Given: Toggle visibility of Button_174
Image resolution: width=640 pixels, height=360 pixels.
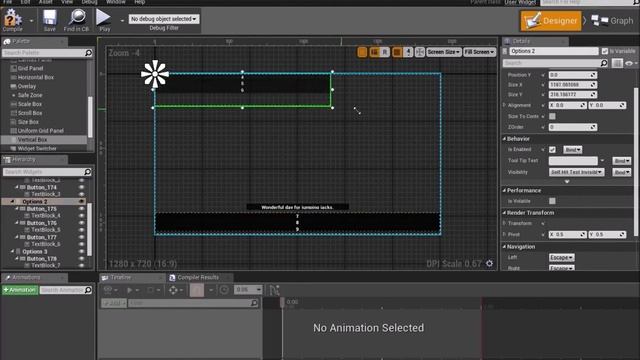Looking at the screenshot, I should (x=81, y=187).
